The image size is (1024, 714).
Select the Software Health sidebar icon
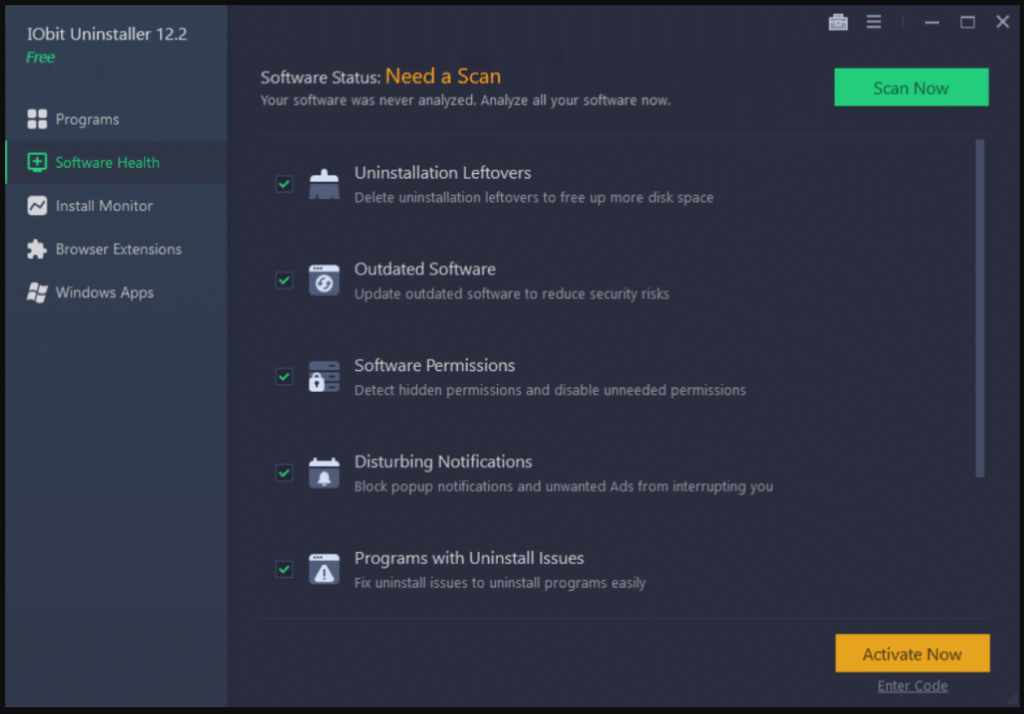pyautogui.click(x=37, y=162)
